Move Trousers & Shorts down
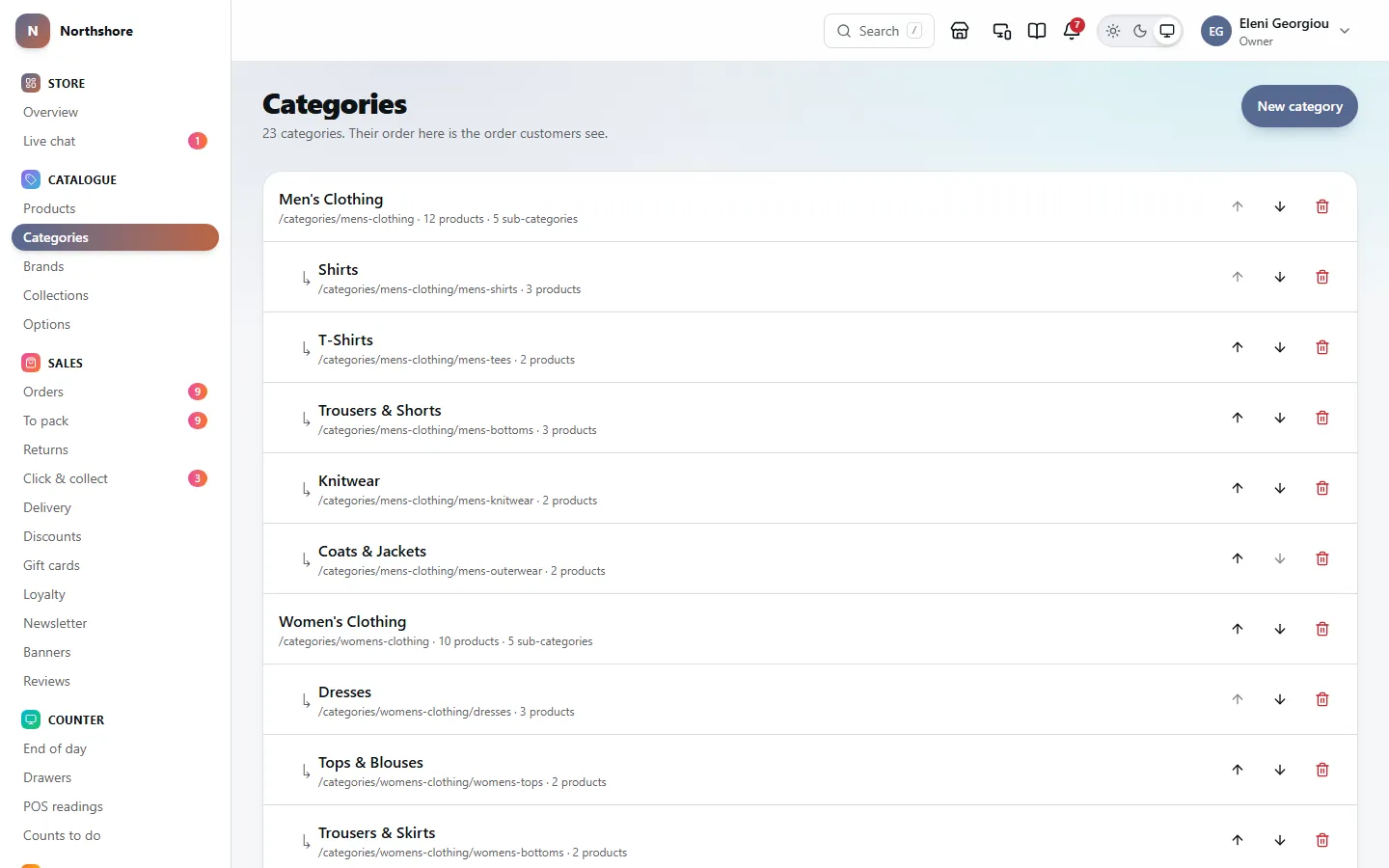The height and width of the screenshot is (868, 1389). point(1280,418)
